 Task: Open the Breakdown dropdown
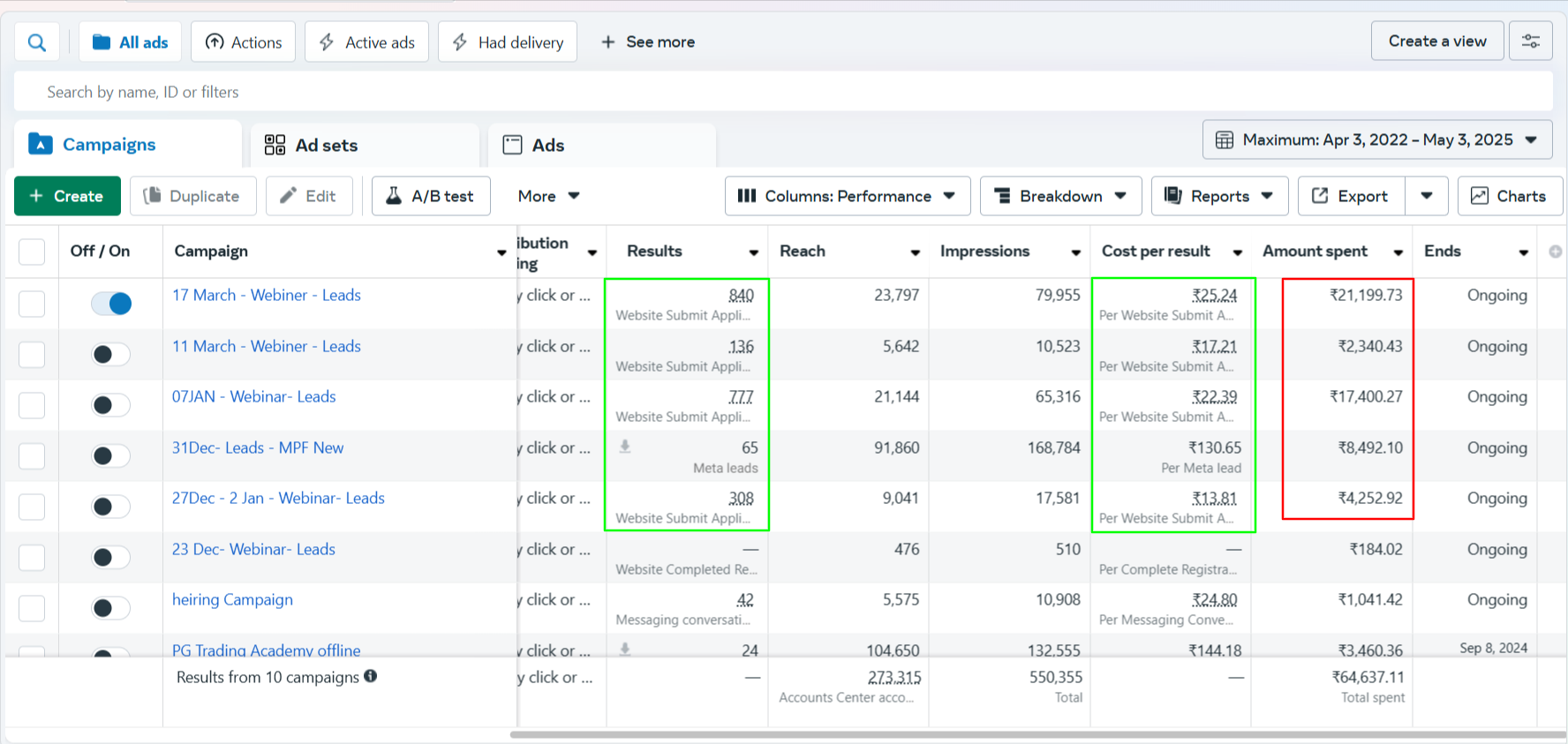coord(1059,196)
